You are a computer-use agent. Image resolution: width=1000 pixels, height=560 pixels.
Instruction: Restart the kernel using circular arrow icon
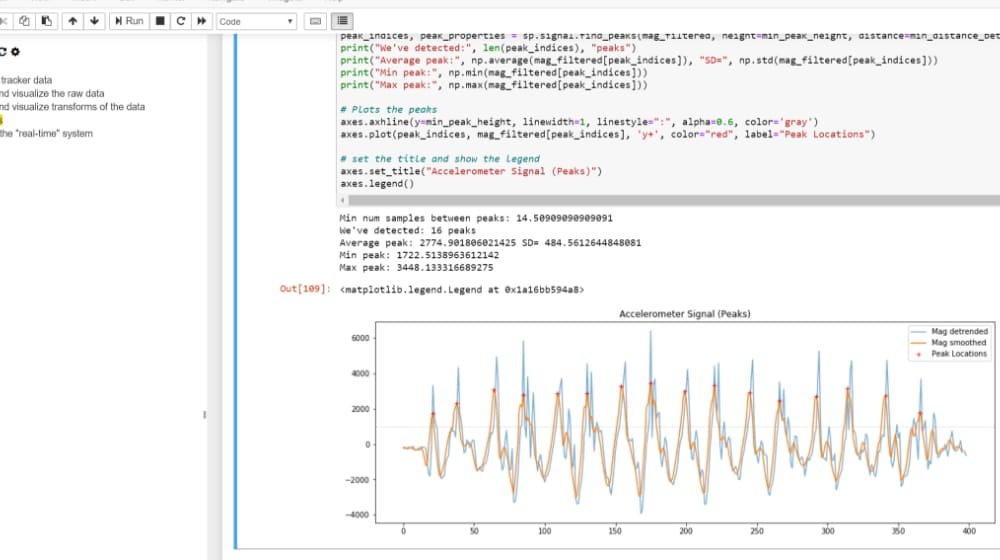pyautogui.click(x=181, y=21)
